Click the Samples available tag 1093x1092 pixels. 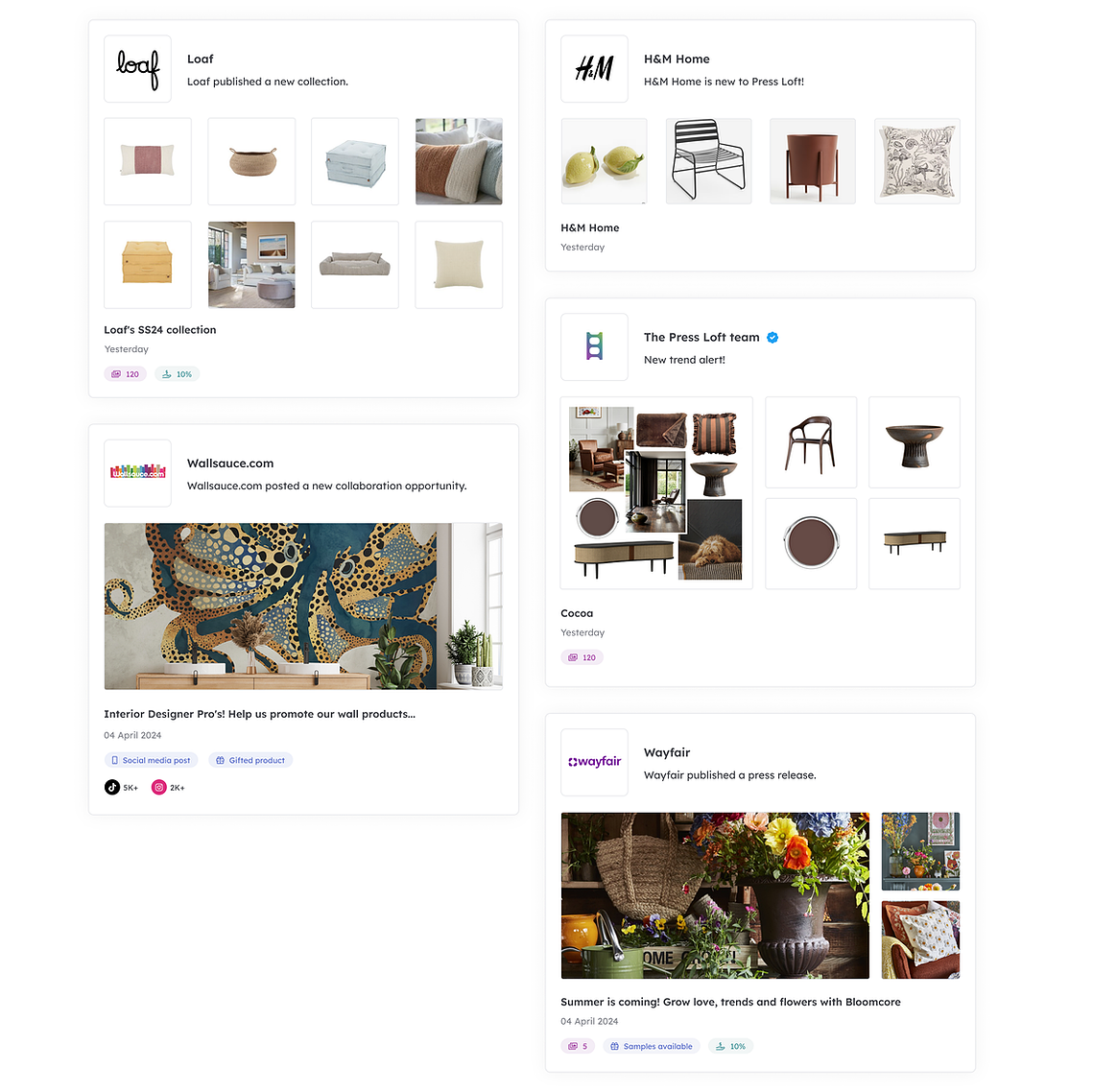pos(651,1046)
